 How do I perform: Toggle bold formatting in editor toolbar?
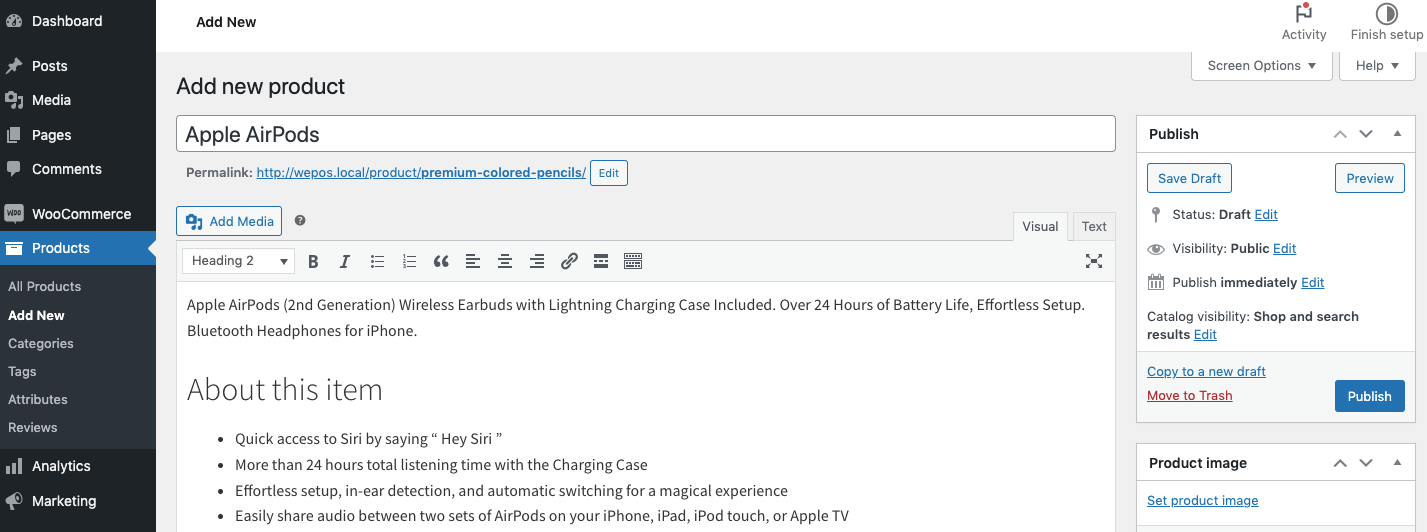pos(313,261)
